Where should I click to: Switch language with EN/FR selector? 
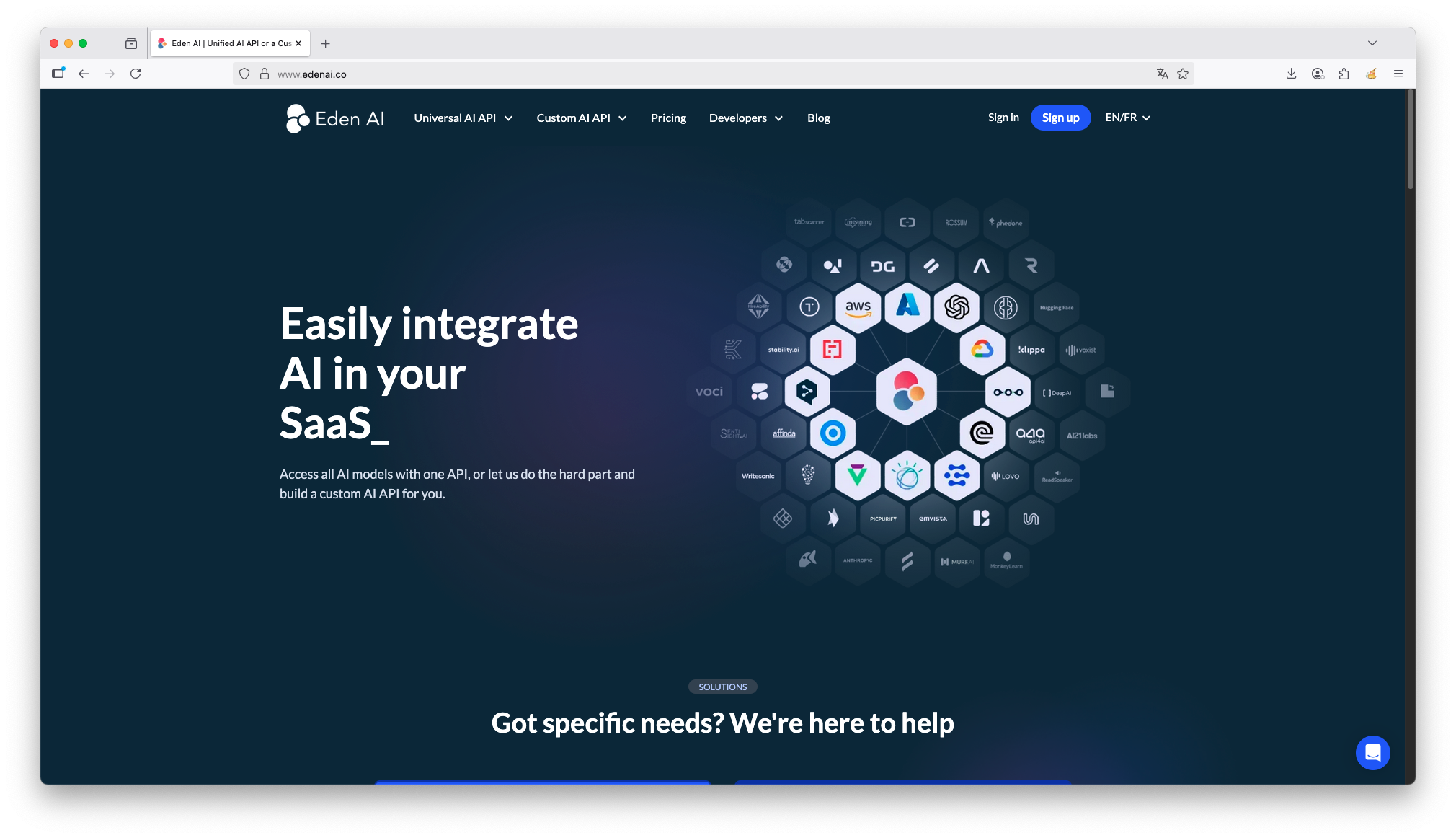pos(1127,118)
